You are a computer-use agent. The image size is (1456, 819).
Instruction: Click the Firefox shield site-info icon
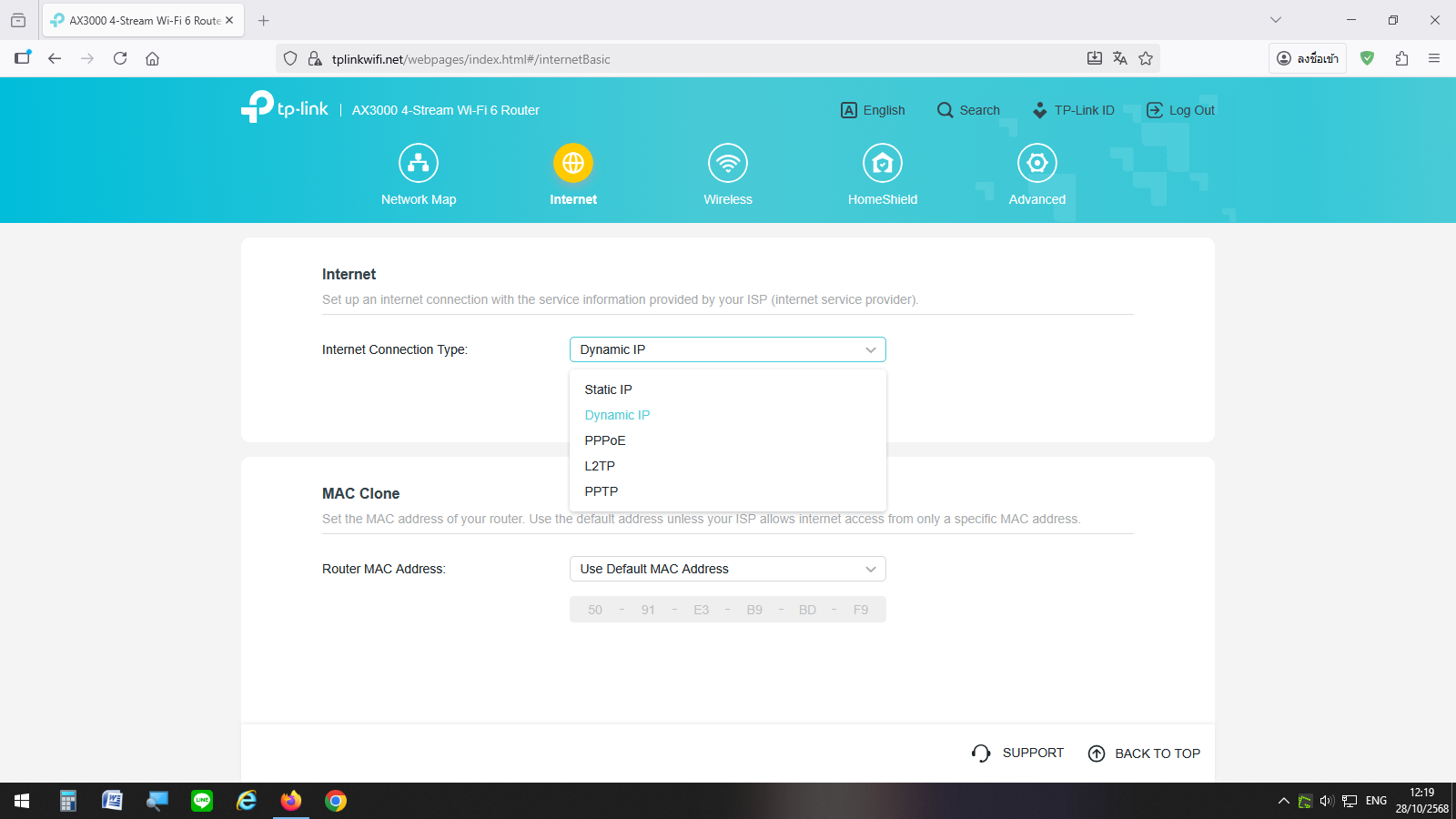tap(290, 59)
